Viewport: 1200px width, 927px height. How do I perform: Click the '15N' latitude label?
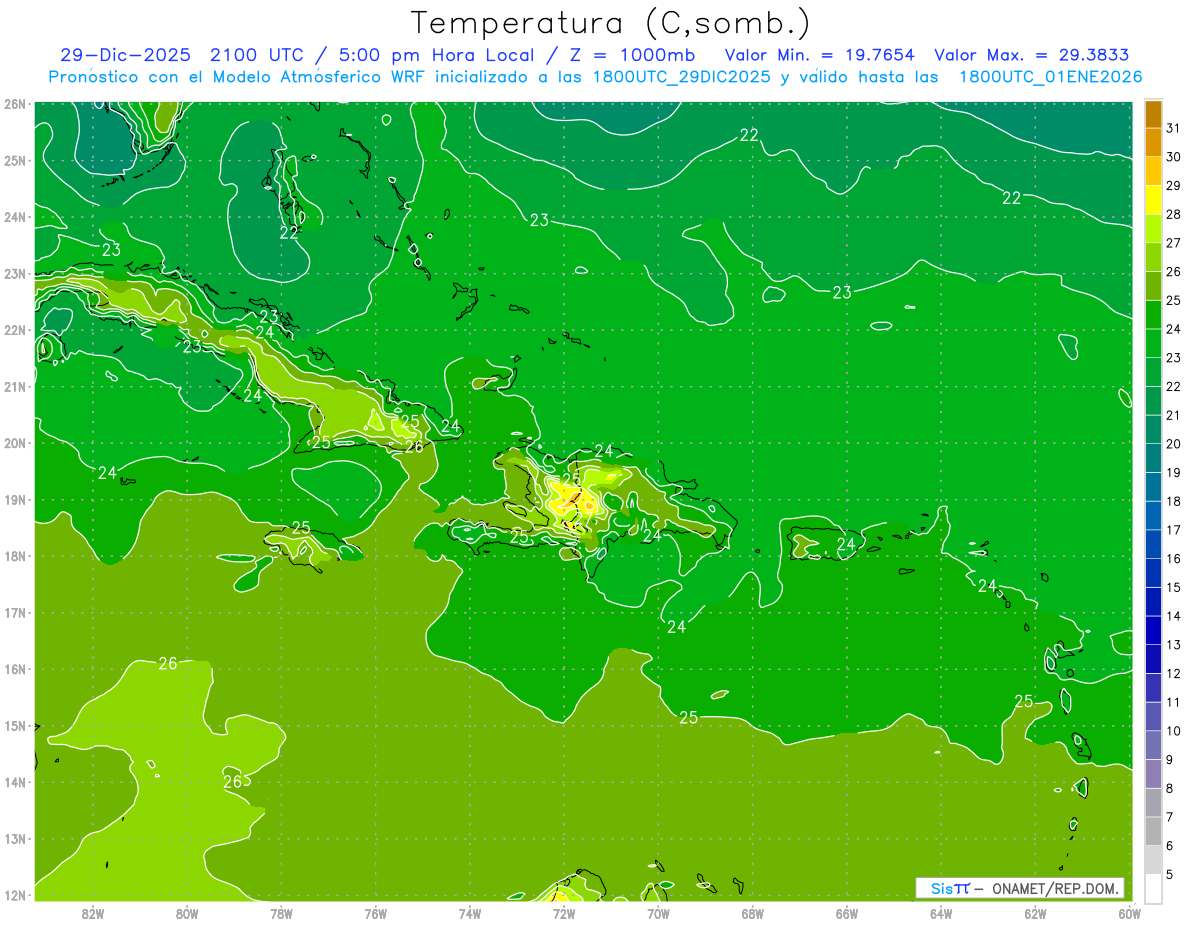coord(15,725)
